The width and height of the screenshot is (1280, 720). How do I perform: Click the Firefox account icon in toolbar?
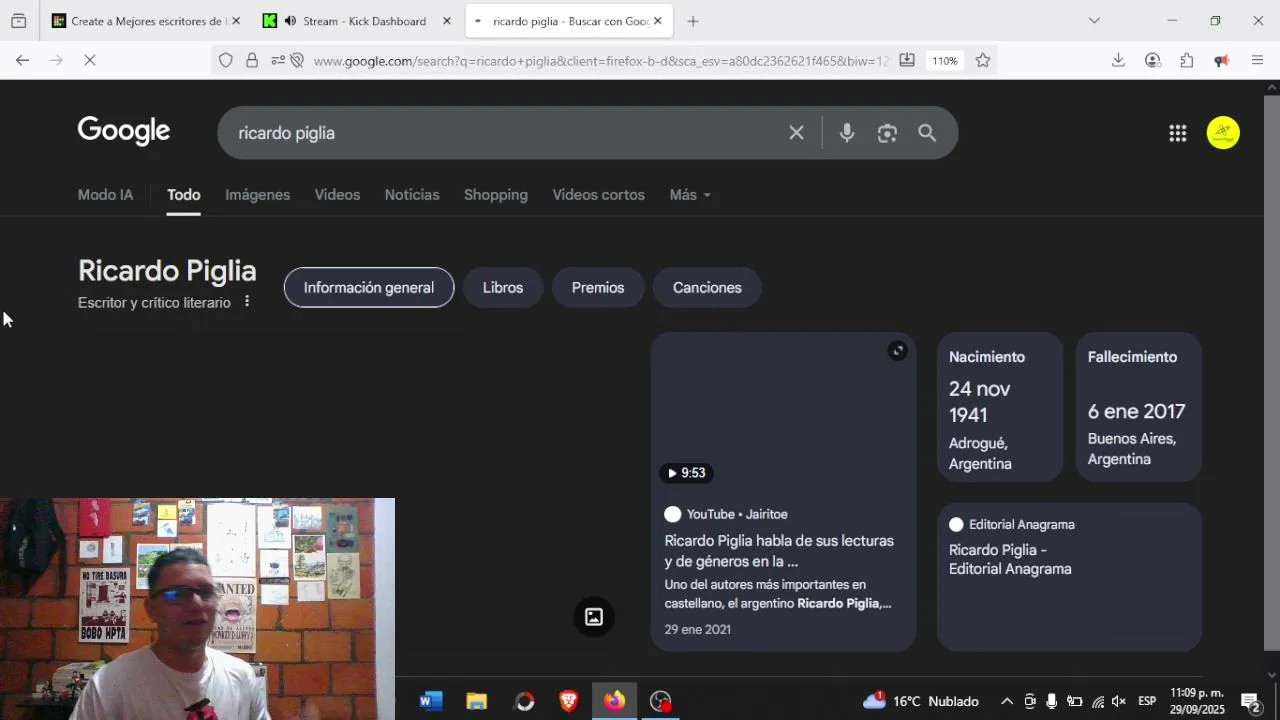tap(1153, 60)
